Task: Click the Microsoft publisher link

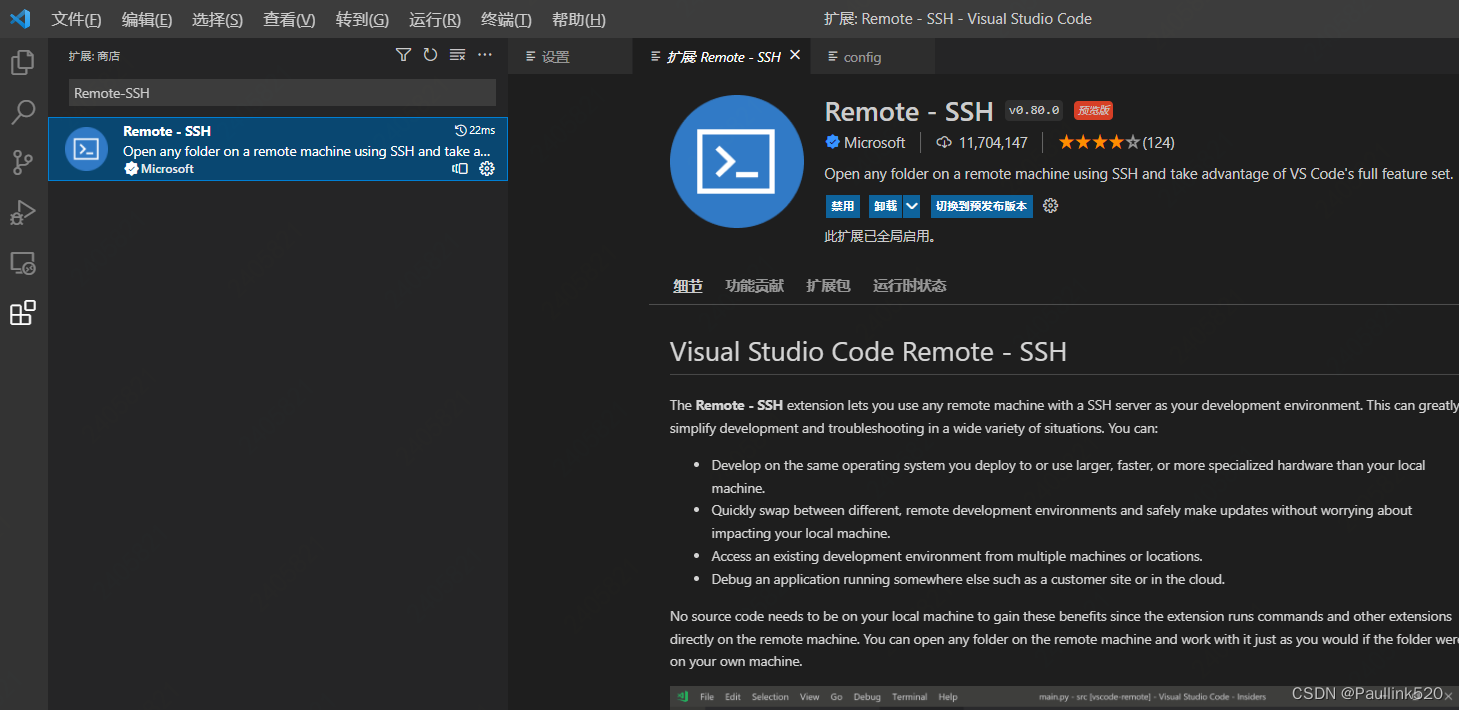Action: (874, 142)
